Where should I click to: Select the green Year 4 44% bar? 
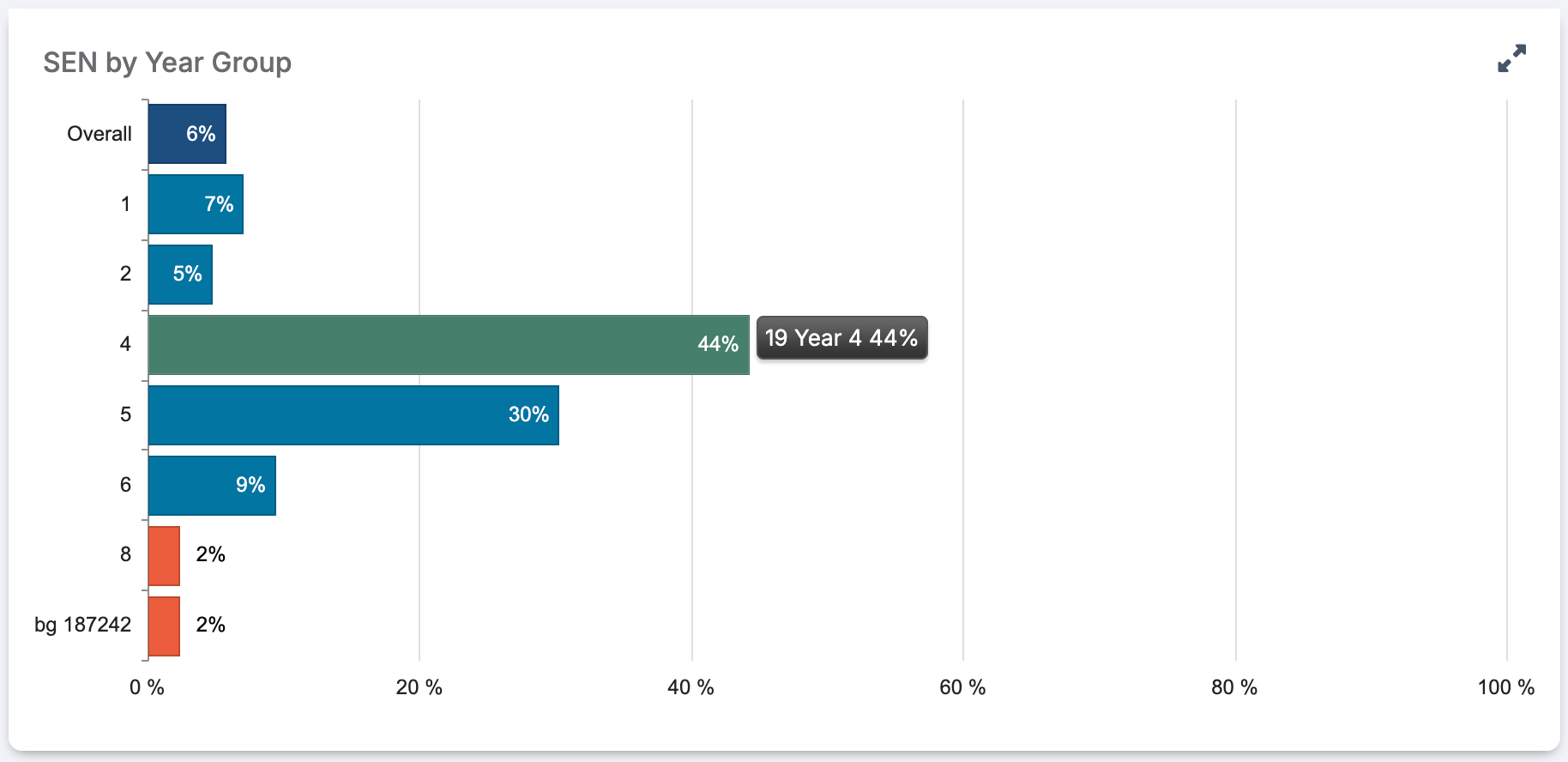coord(448,345)
